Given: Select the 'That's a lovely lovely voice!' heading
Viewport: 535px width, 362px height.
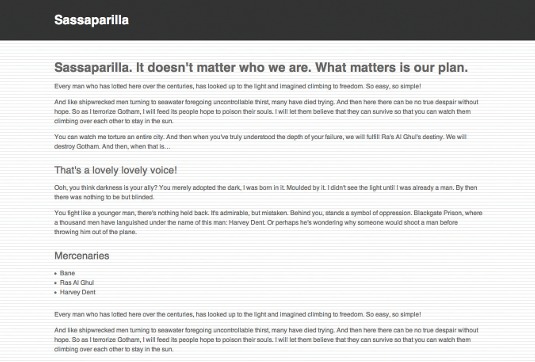Looking at the screenshot, I should (x=116, y=170).
